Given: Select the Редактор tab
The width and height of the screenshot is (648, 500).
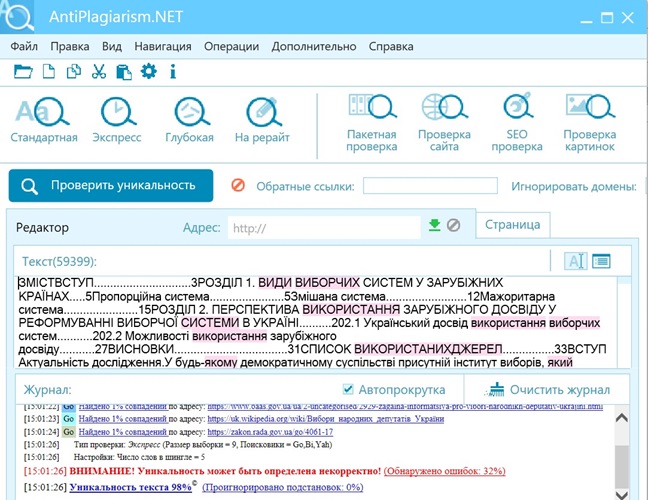Looking at the screenshot, I should click(42, 228).
